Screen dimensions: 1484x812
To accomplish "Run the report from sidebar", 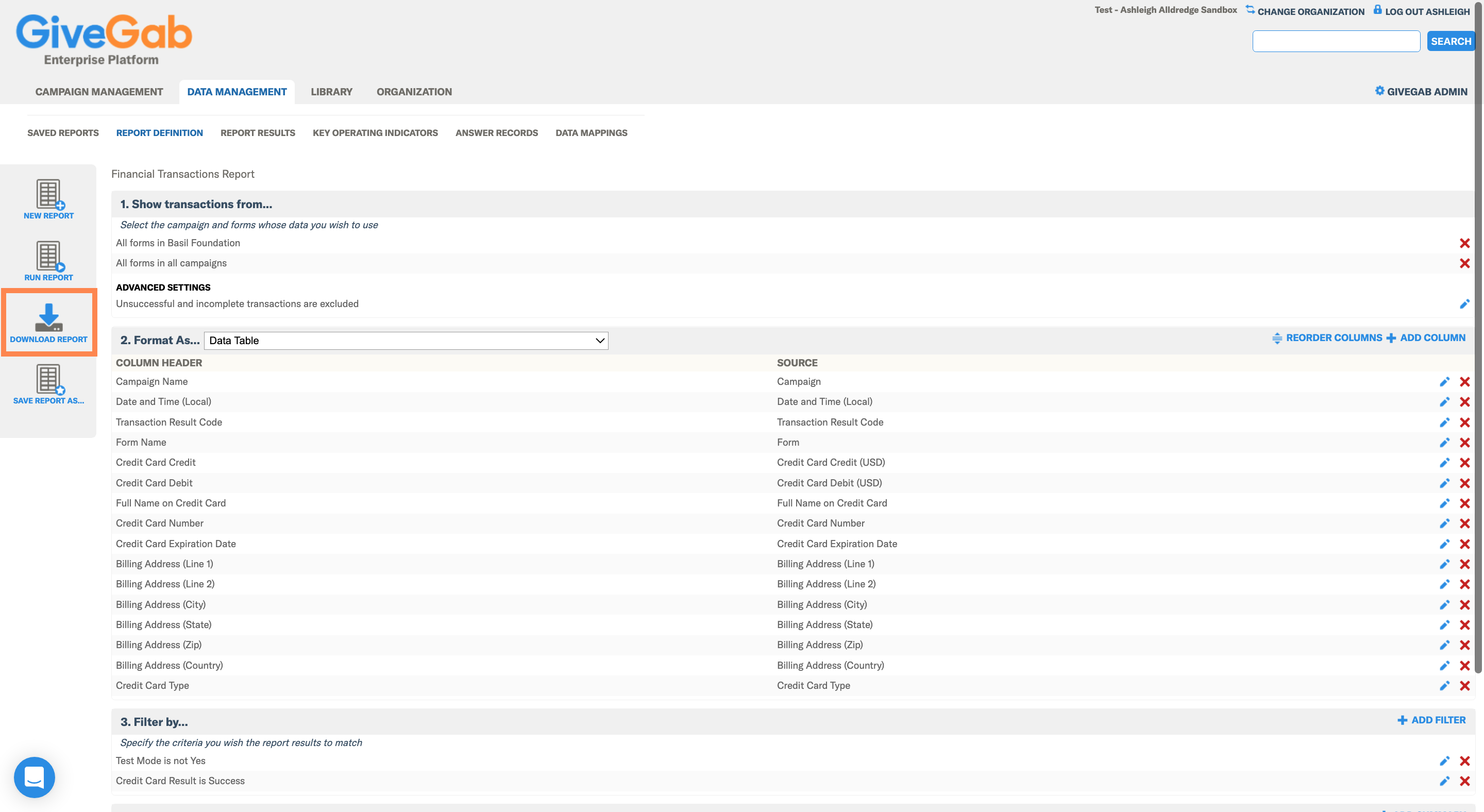I will point(48,260).
